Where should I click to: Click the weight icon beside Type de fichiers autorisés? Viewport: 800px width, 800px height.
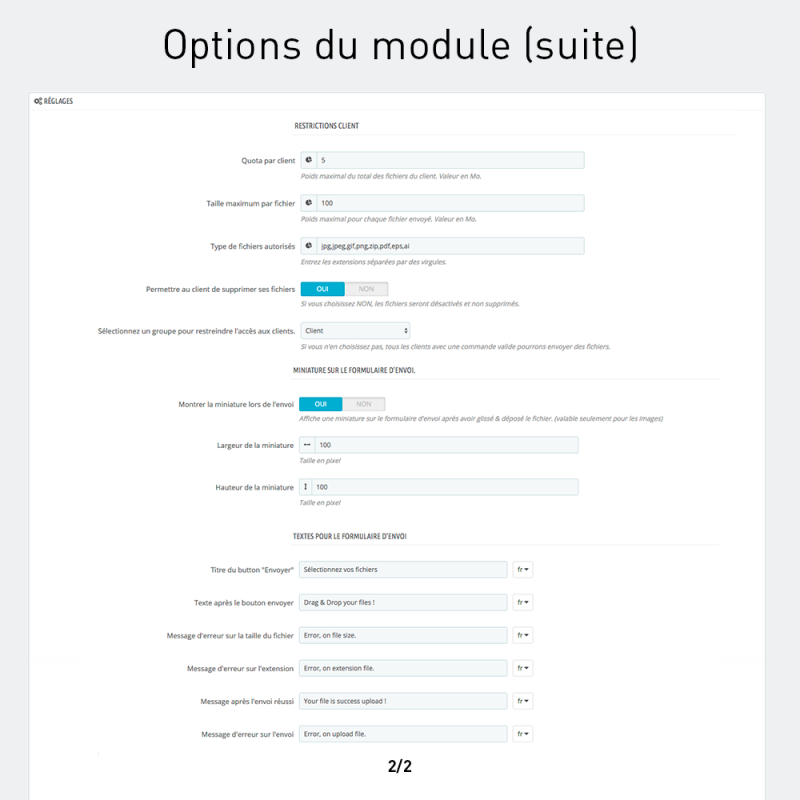(x=309, y=245)
